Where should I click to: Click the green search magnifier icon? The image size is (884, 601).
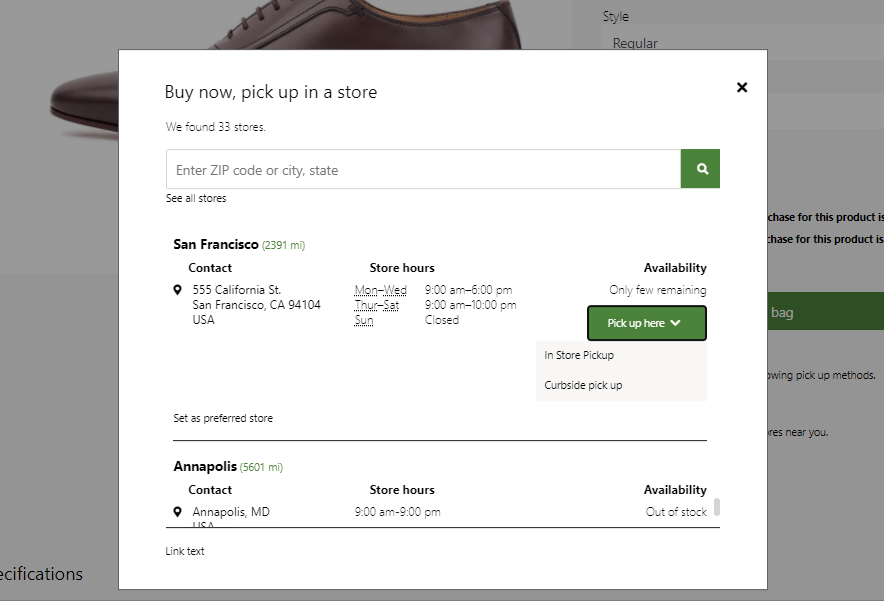(x=700, y=168)
